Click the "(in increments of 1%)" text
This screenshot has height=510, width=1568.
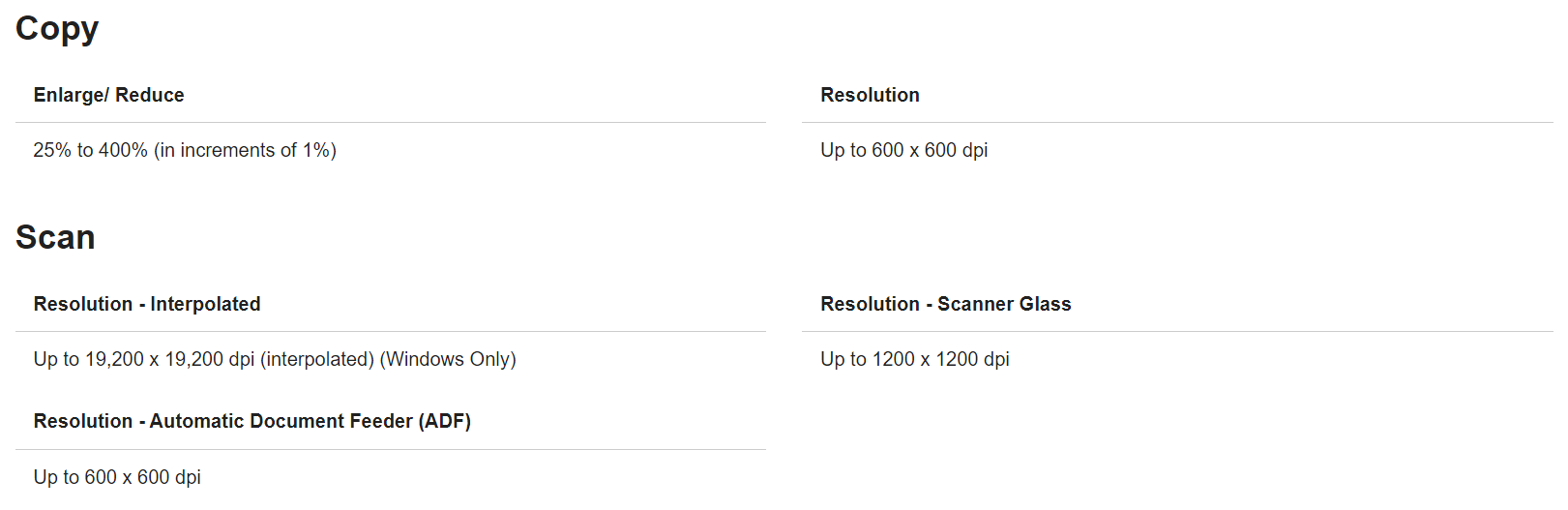[245, 150]
